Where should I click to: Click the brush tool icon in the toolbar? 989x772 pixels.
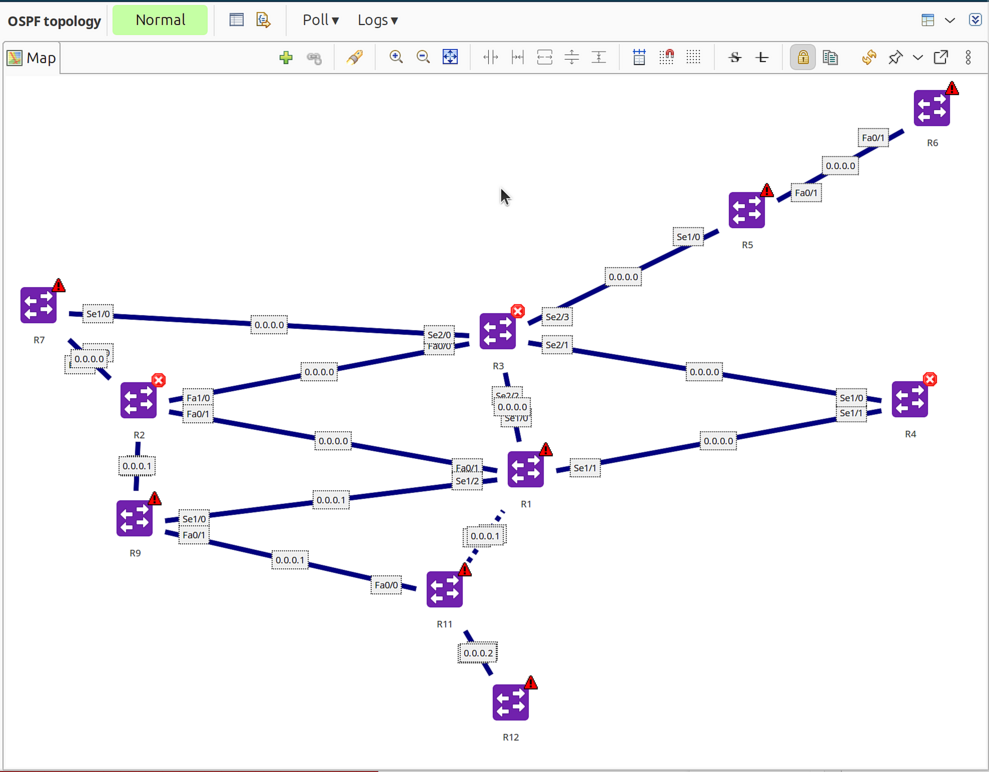click(354, 57)
